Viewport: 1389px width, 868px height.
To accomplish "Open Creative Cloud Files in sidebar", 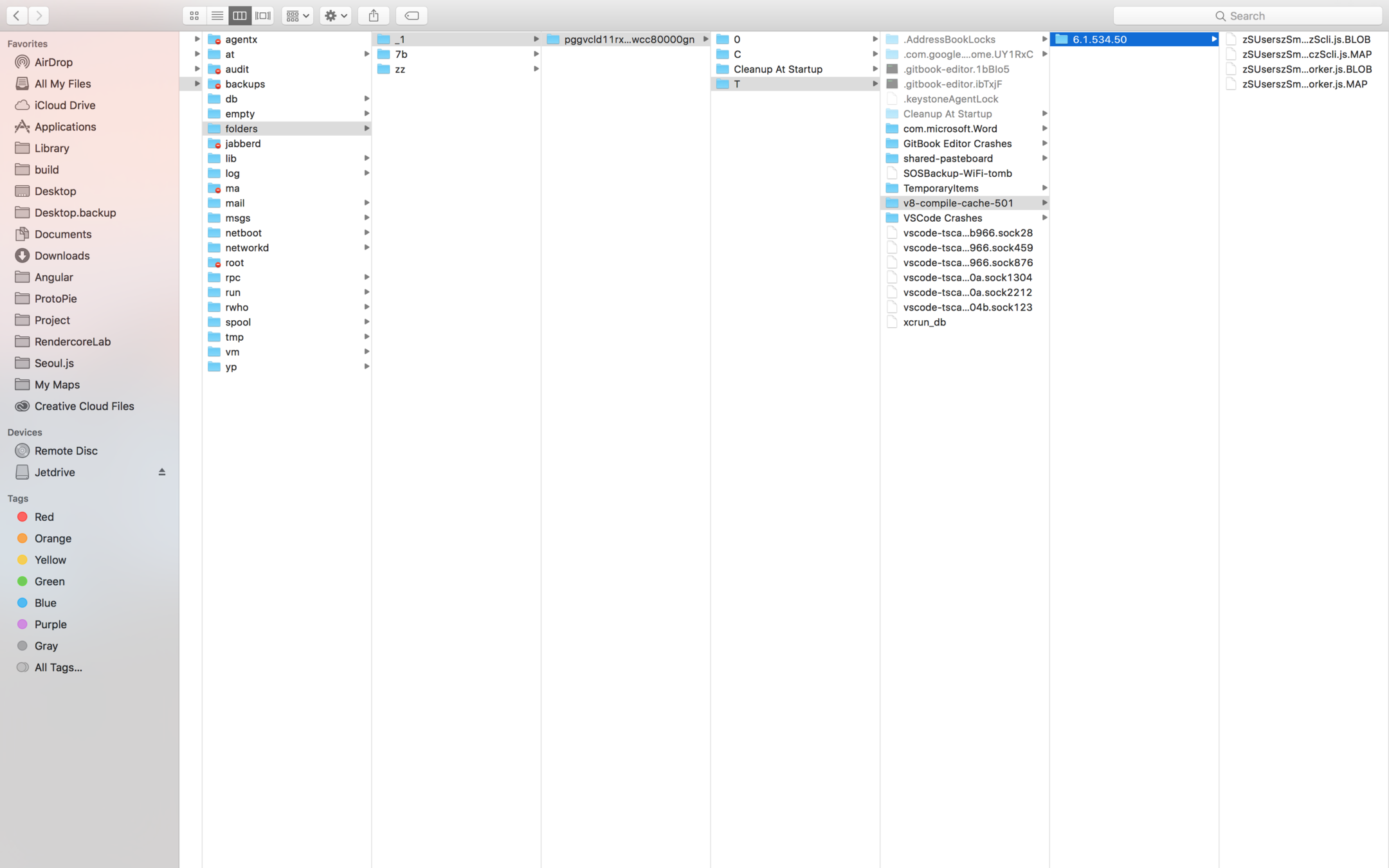I will coord(84,406).
